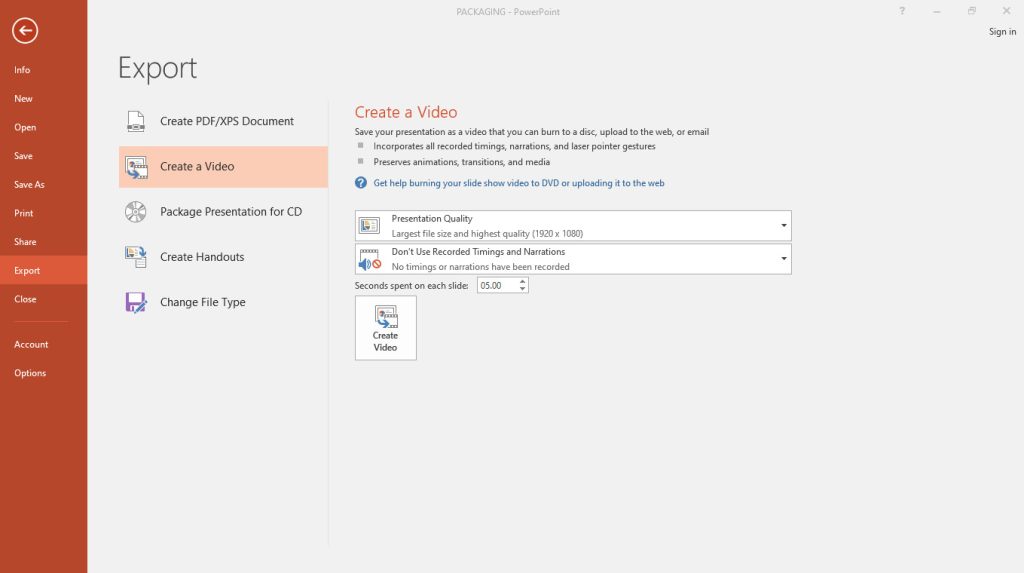Expand the Recorded Timings and Narrations dropdown arrow
Image resolution: width=1024 pixels, height=573 pixels.
pyautogui.click(x=784, y=259)
